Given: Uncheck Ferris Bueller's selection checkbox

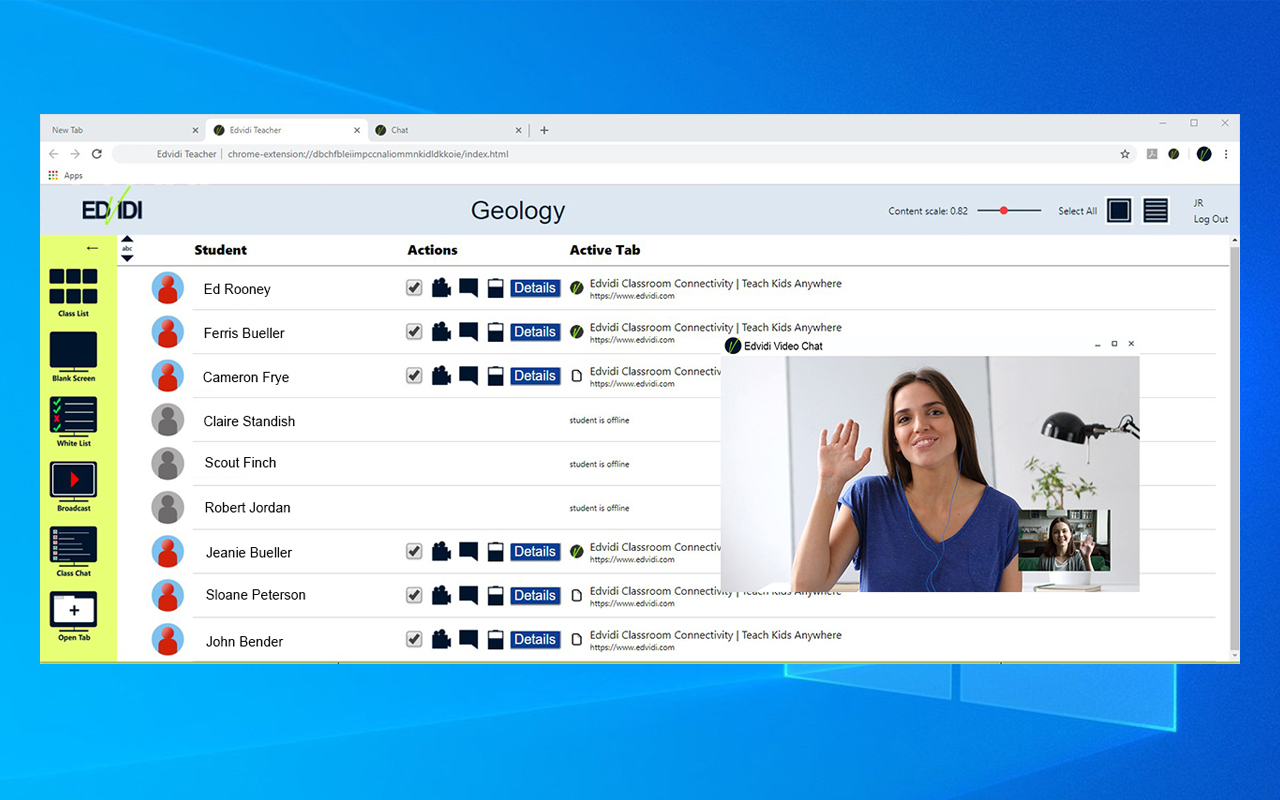Looking at the screenshot, I should coord(414,332).
